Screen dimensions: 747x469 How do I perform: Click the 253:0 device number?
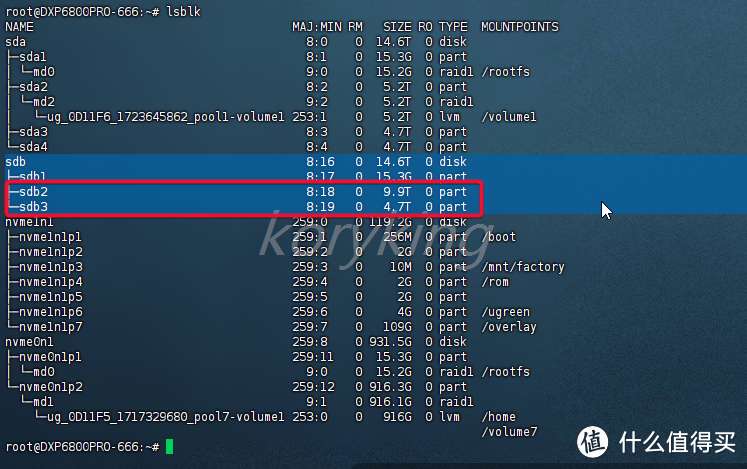(x=310, y=417)
